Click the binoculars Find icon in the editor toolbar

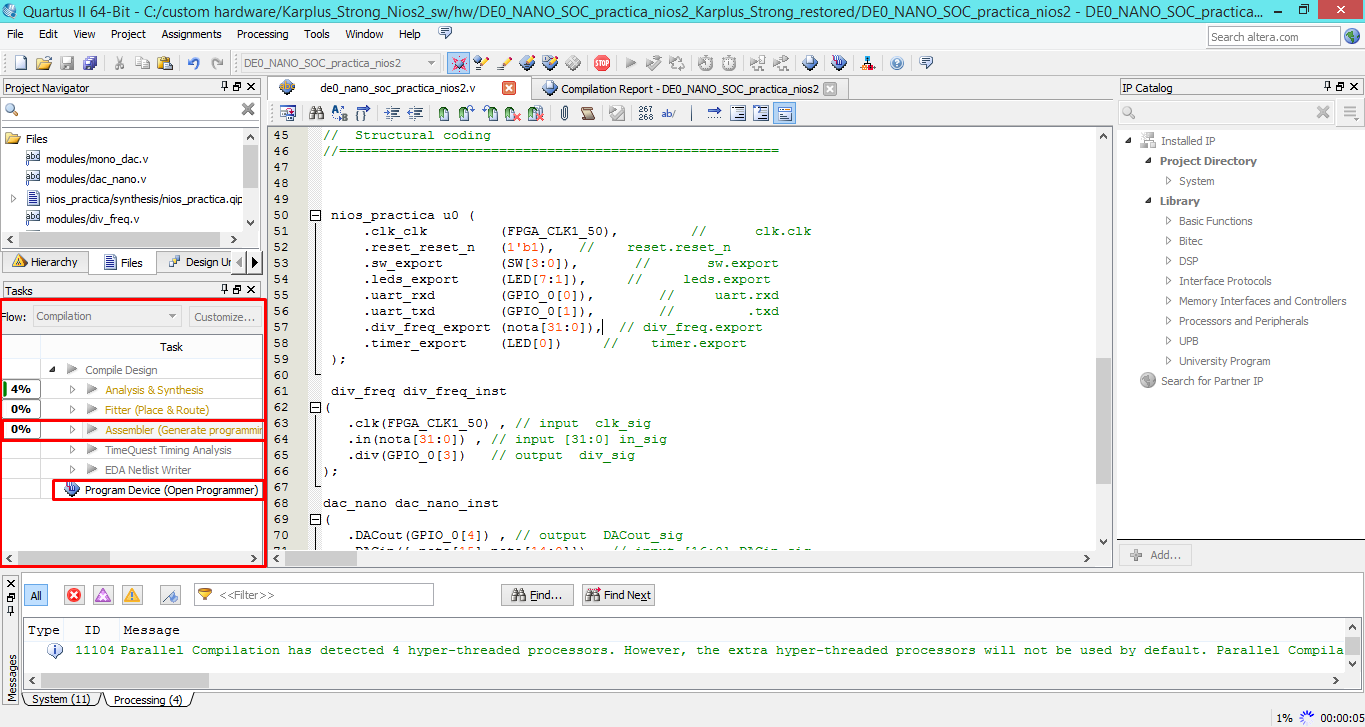click(317, 113)
